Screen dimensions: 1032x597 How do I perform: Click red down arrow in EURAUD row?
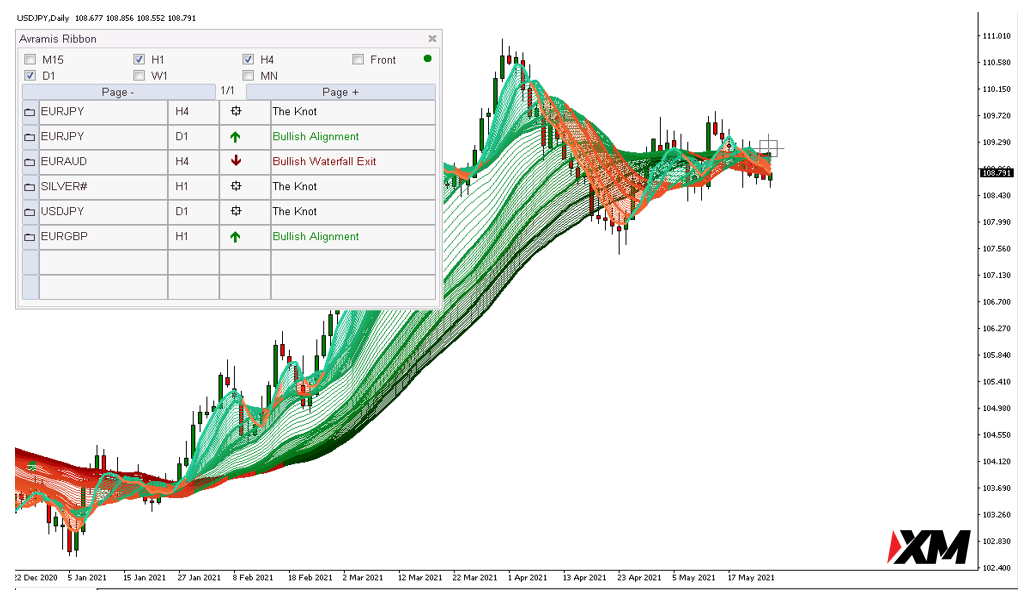pyautogui.click(x=236, y=161)
